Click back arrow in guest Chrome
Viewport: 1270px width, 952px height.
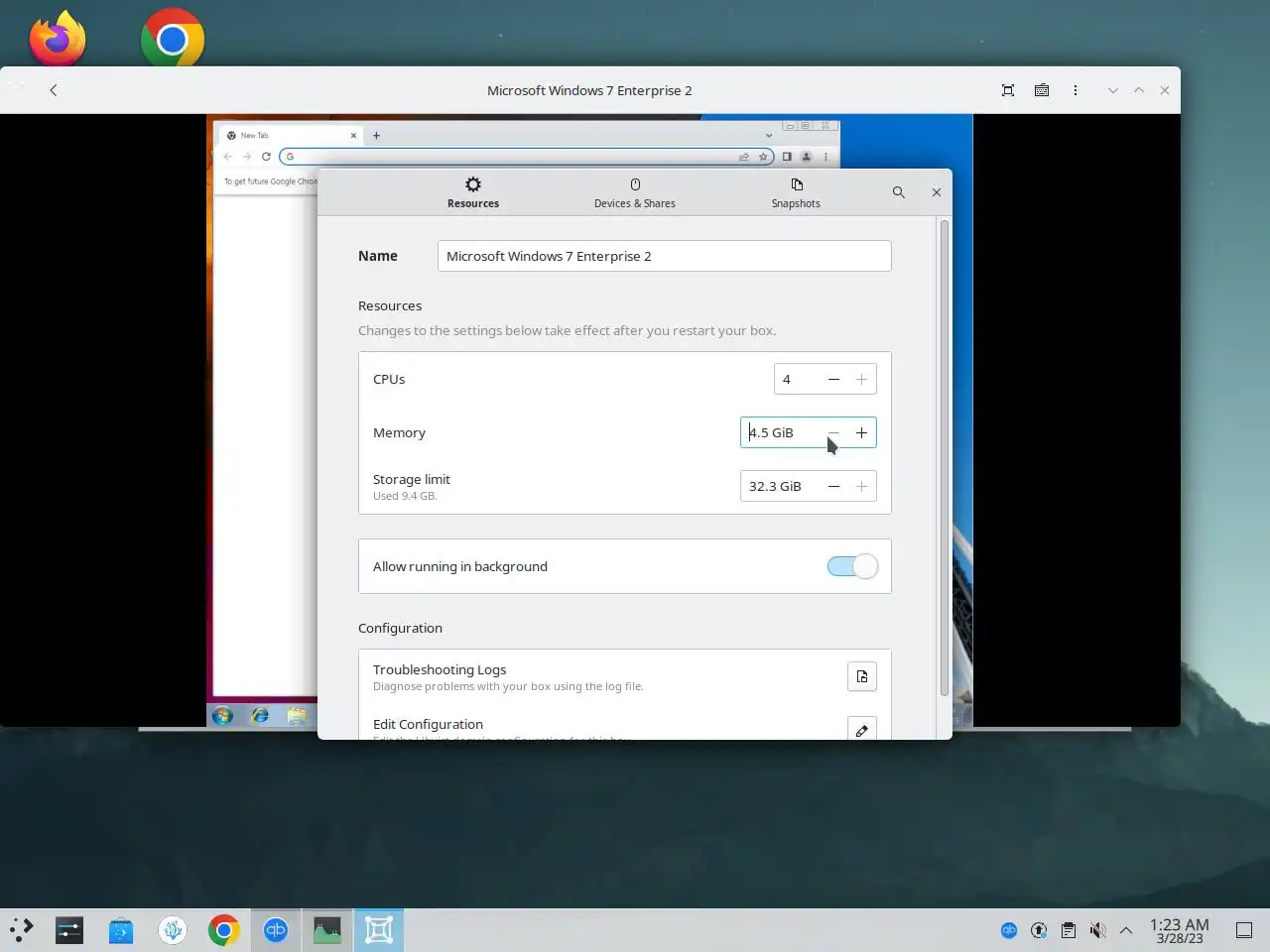pyautogui.click(x=228, y=157)
